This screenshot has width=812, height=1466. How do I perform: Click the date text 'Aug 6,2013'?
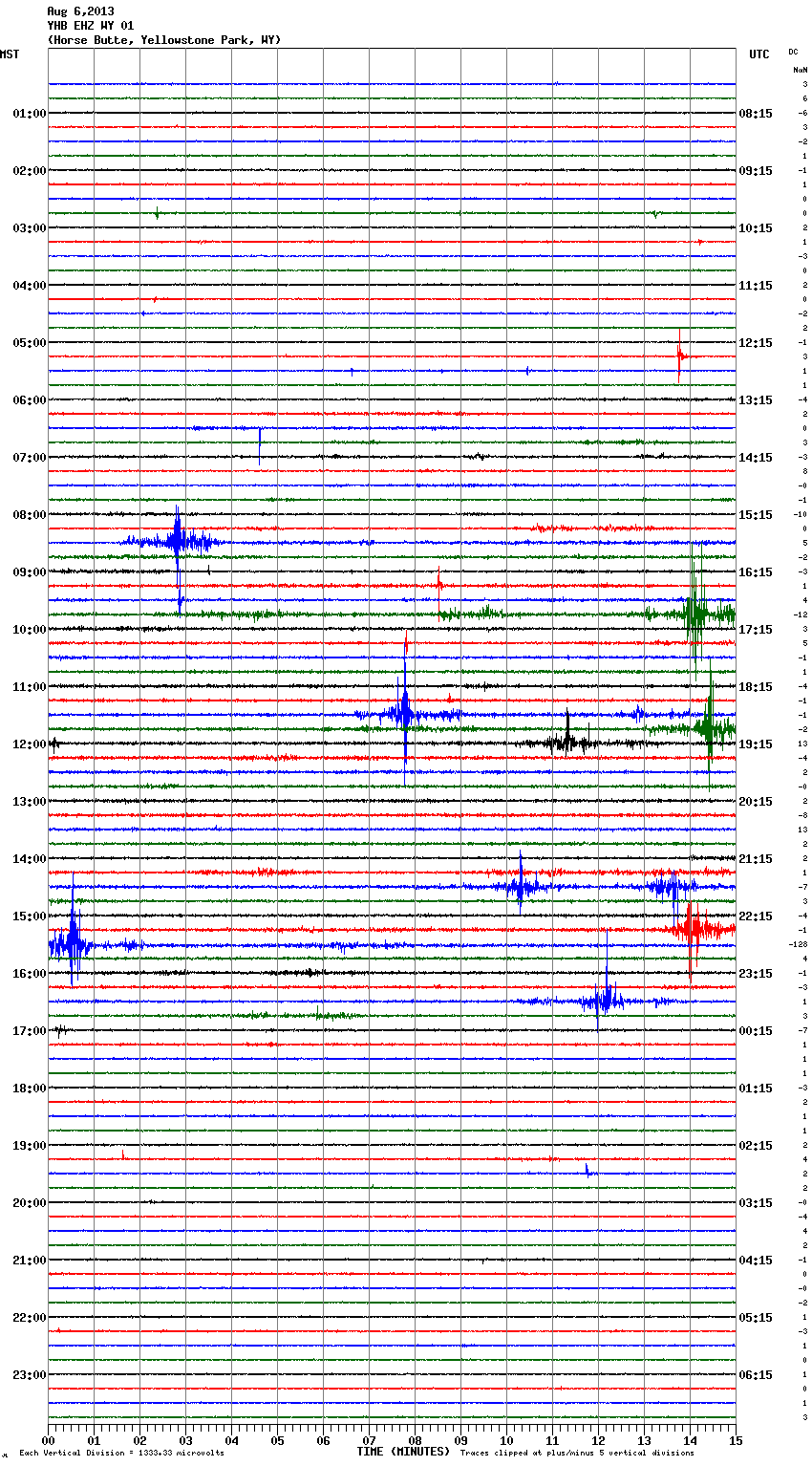pyautogui.click(x=80, y=11)
